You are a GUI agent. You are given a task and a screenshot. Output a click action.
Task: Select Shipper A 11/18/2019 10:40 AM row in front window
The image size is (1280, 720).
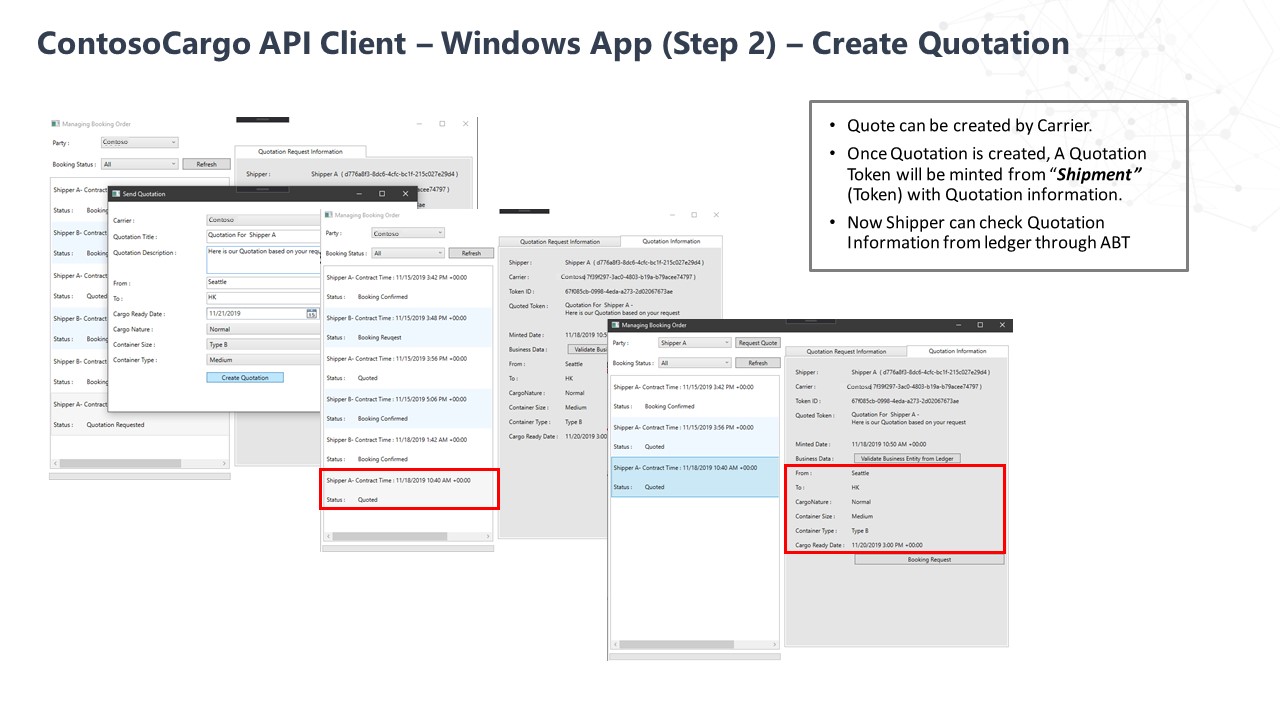tap(696, 477)
